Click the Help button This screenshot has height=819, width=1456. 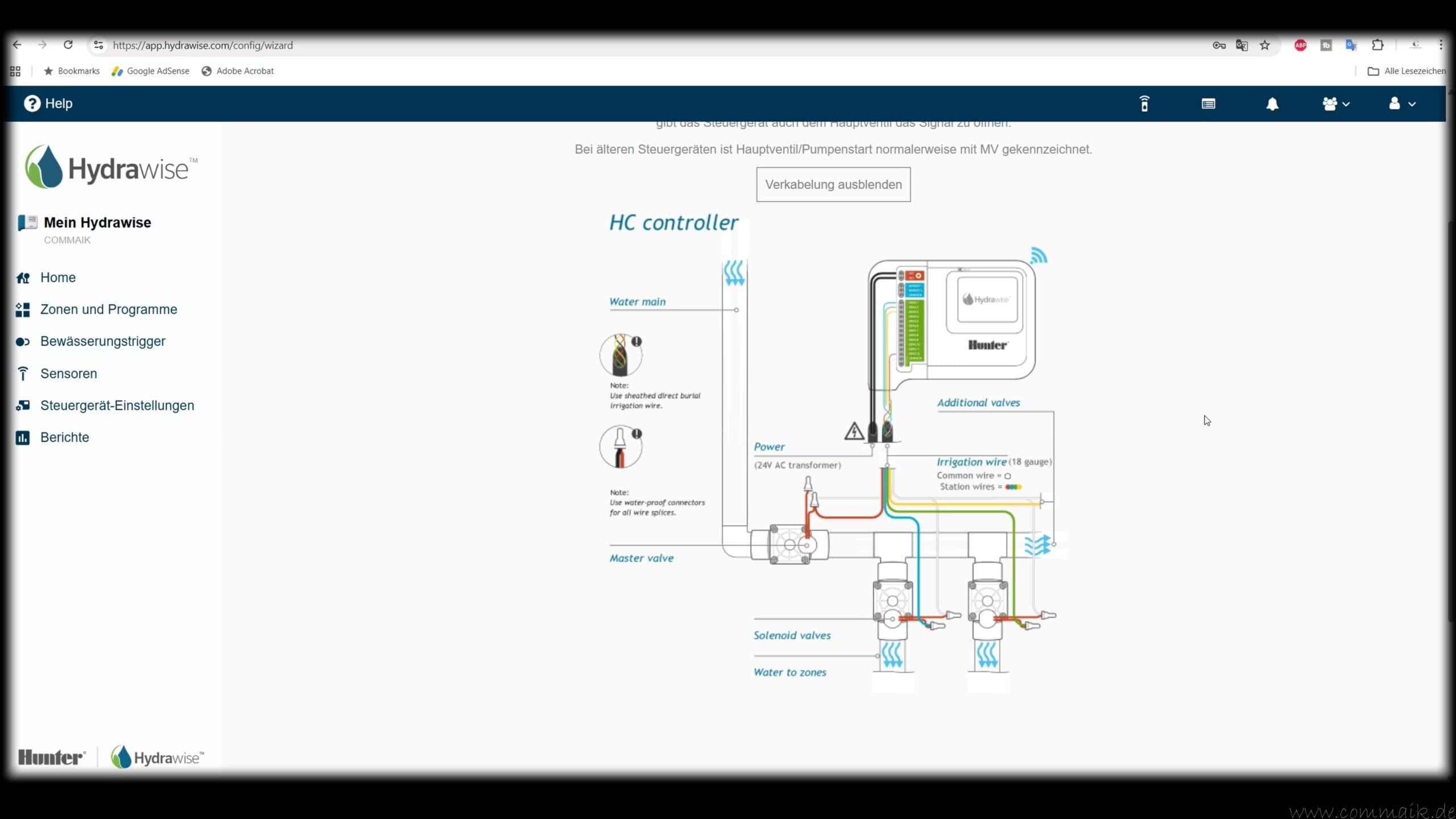click(x=48, y=104)
